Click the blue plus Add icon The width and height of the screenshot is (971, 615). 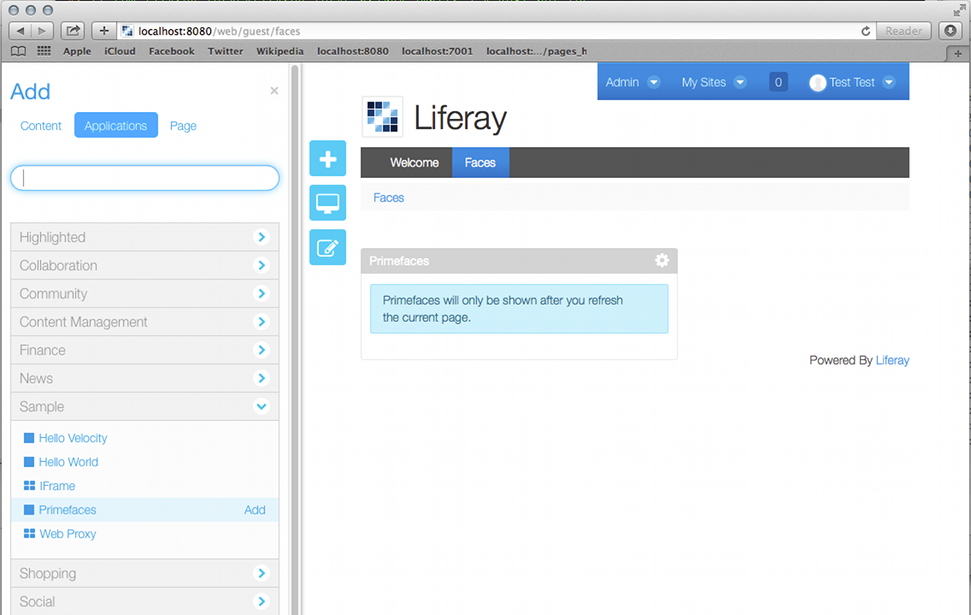327,159
